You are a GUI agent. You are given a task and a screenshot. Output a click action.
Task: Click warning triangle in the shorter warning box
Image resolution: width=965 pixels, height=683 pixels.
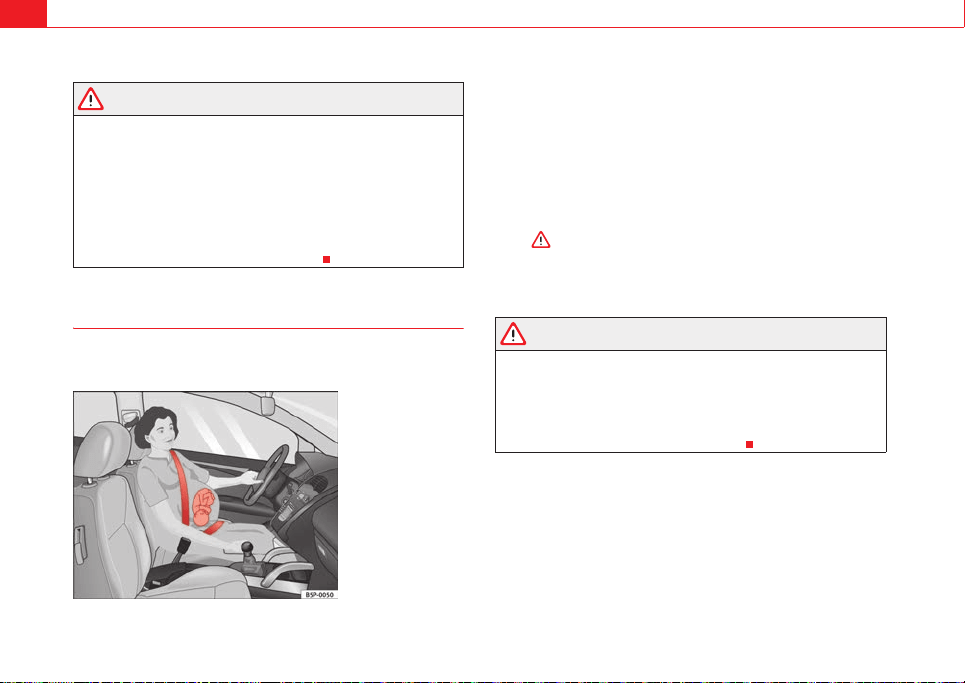[x=513, y=334]
